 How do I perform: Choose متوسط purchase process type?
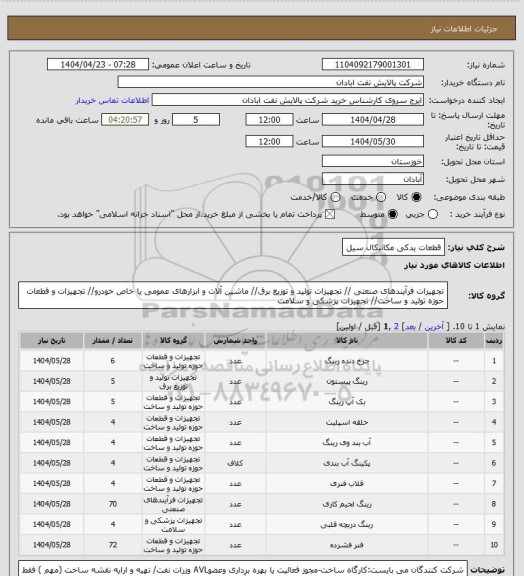[x=392, y=214]
